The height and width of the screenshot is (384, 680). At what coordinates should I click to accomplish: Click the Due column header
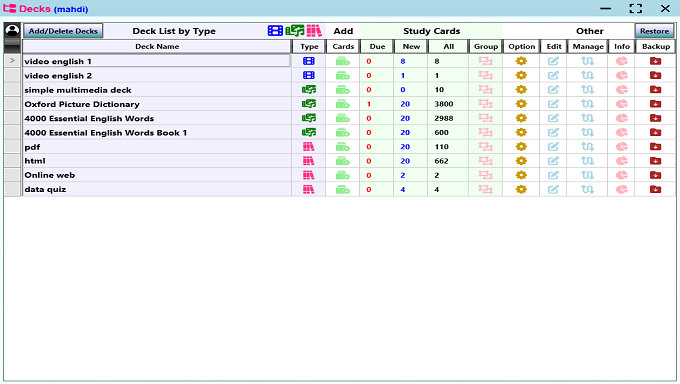click(x=377, y=46)
